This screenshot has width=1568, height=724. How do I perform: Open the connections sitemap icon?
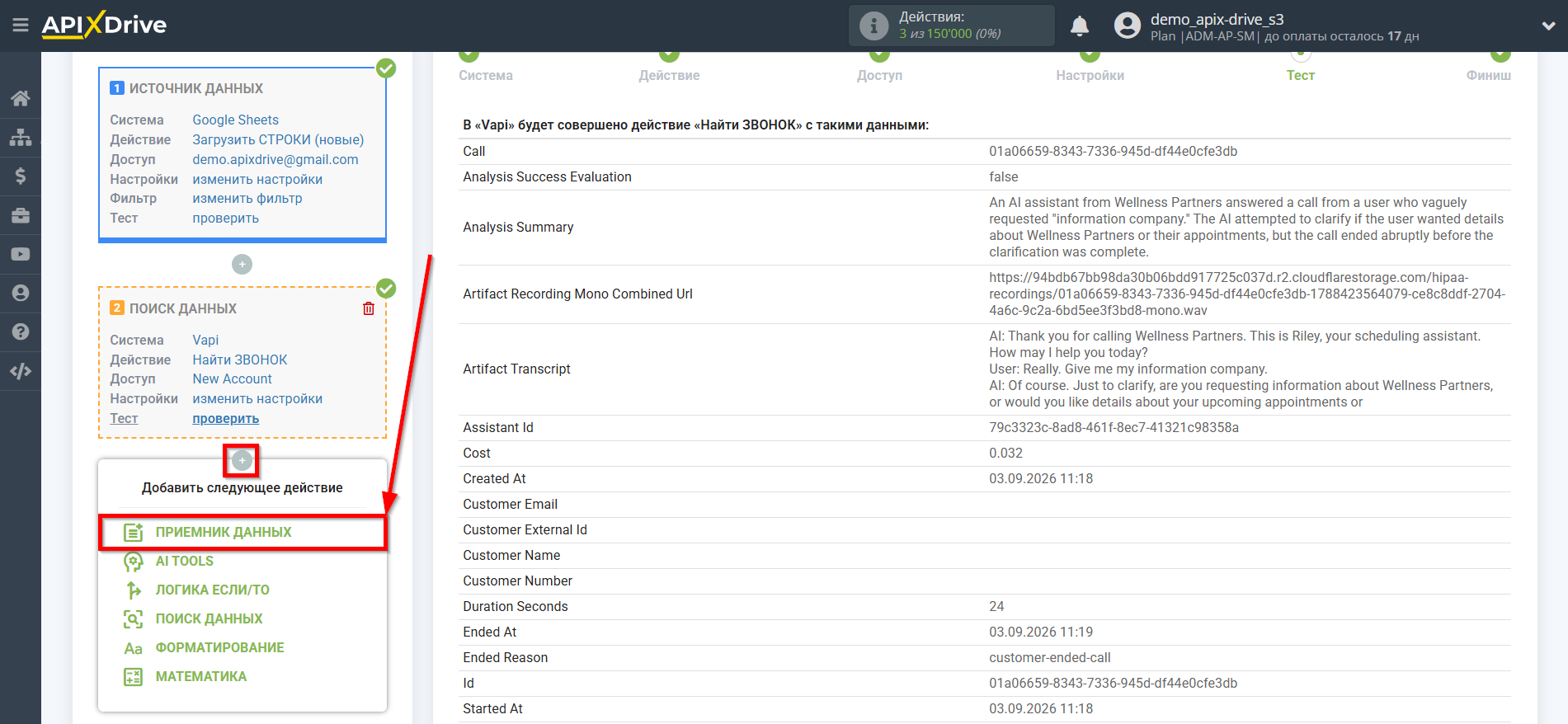[21, 137]
